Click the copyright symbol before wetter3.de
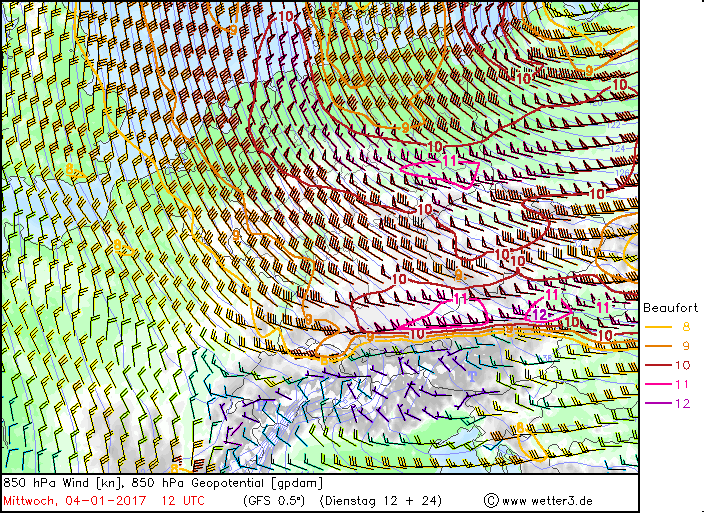The width and height of the screenshot is (704, 513). tap(491, 500)
